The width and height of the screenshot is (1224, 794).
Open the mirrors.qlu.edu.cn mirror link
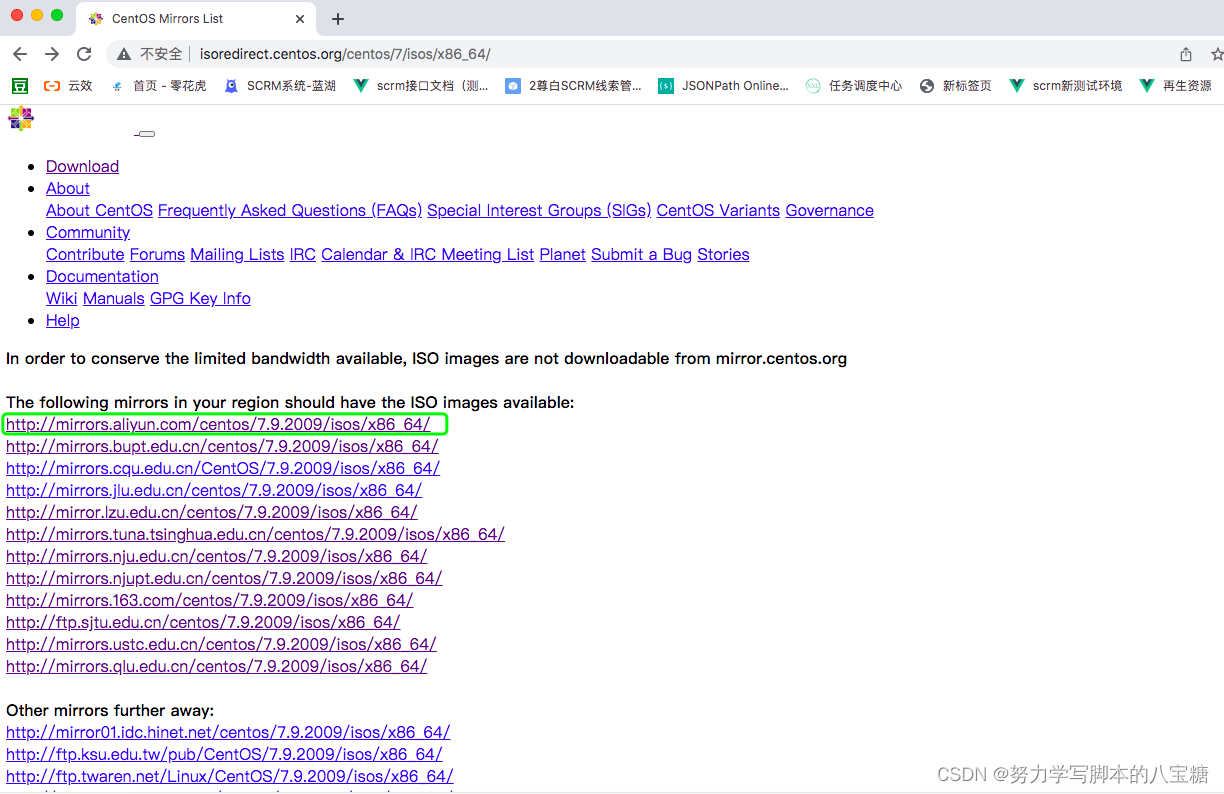coord(217,667)
